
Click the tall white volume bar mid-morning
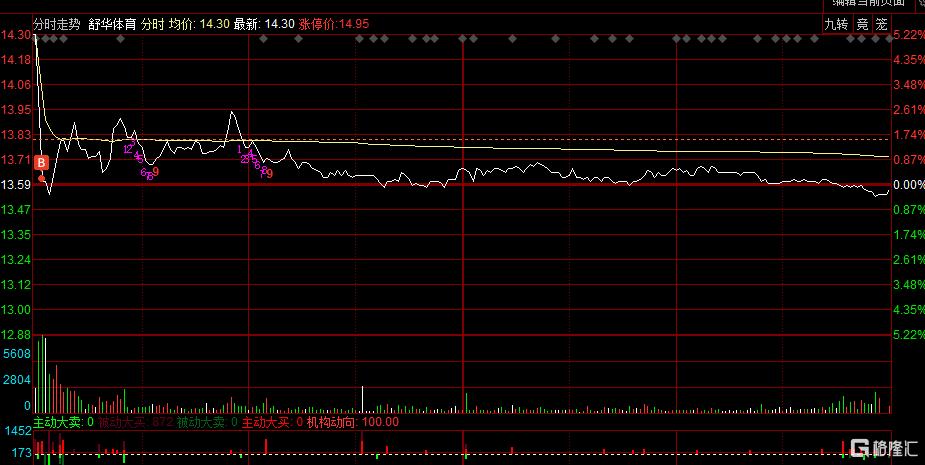point(362,399)
